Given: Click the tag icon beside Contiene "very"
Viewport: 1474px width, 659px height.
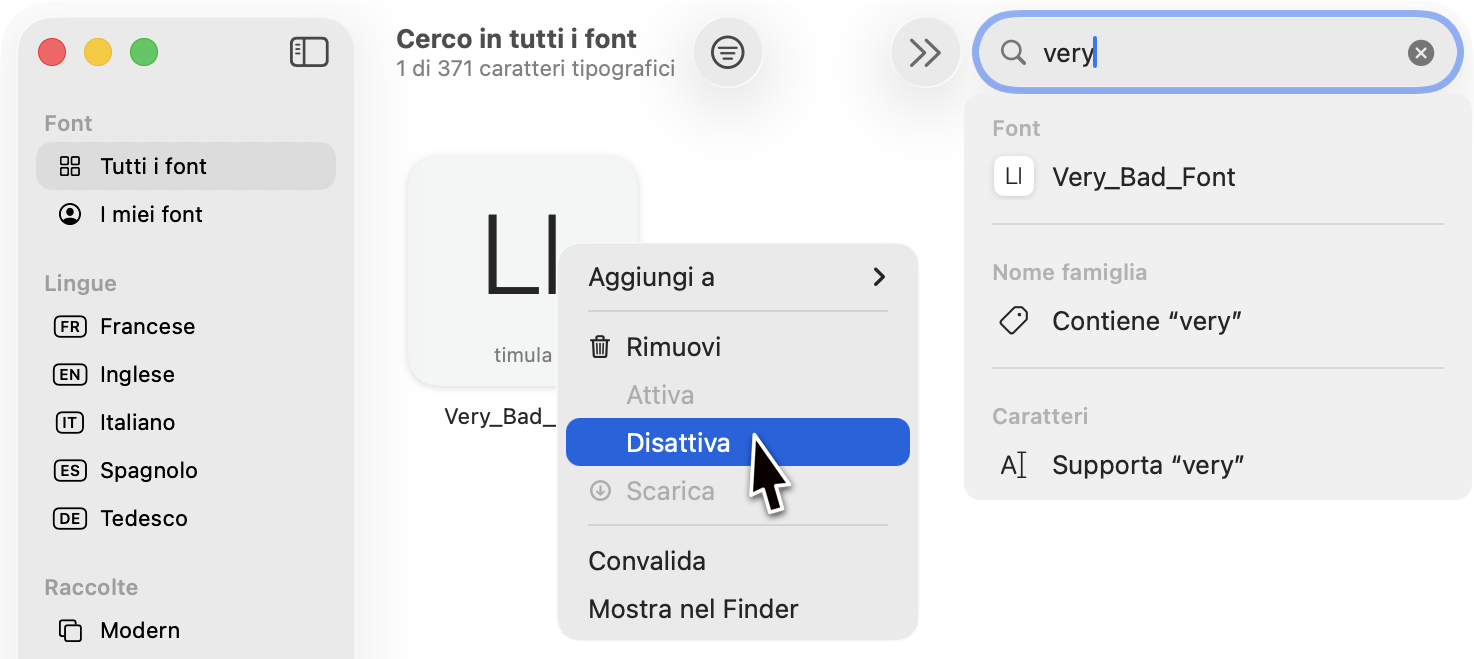Looking at the screenshot, I should 1013,320.
